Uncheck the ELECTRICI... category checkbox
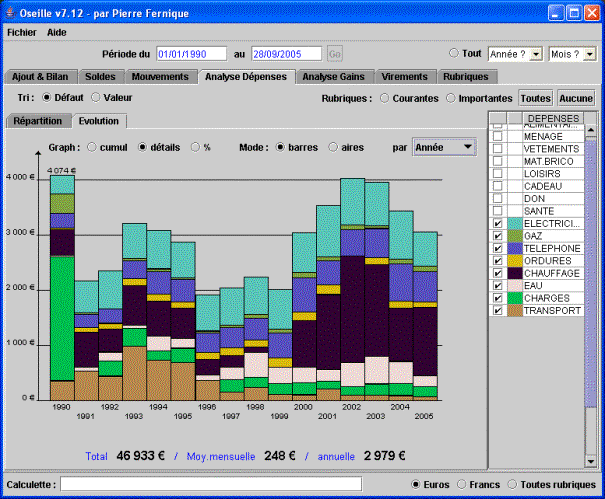The width and height of the screenshot is (605, 499). [498, 223]
